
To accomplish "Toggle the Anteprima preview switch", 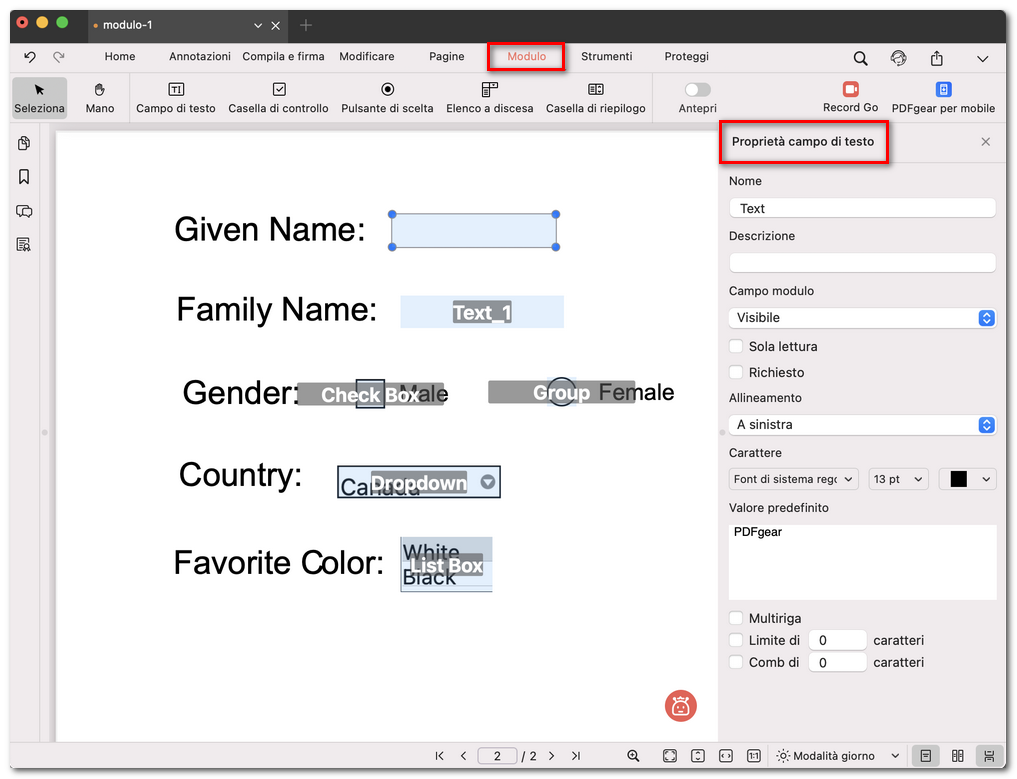I will coord(697,90).
